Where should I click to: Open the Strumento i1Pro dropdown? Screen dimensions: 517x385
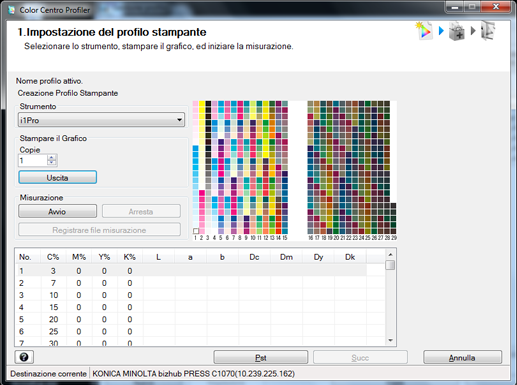click(x=101, y=120)
